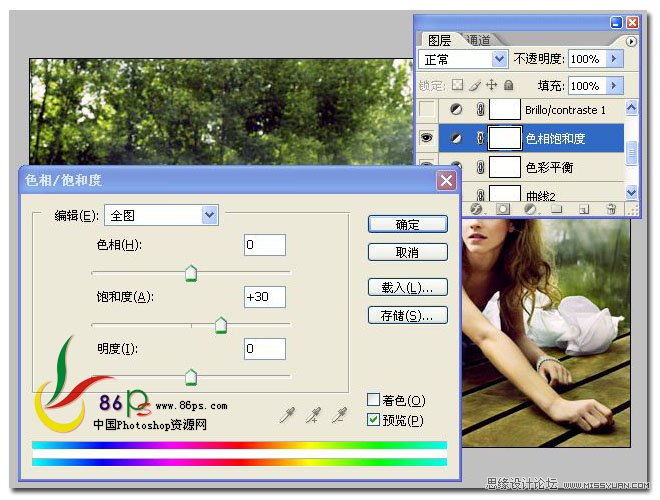
Task: Click the 取消 cancel button
Action: click(x=407, y=252)
